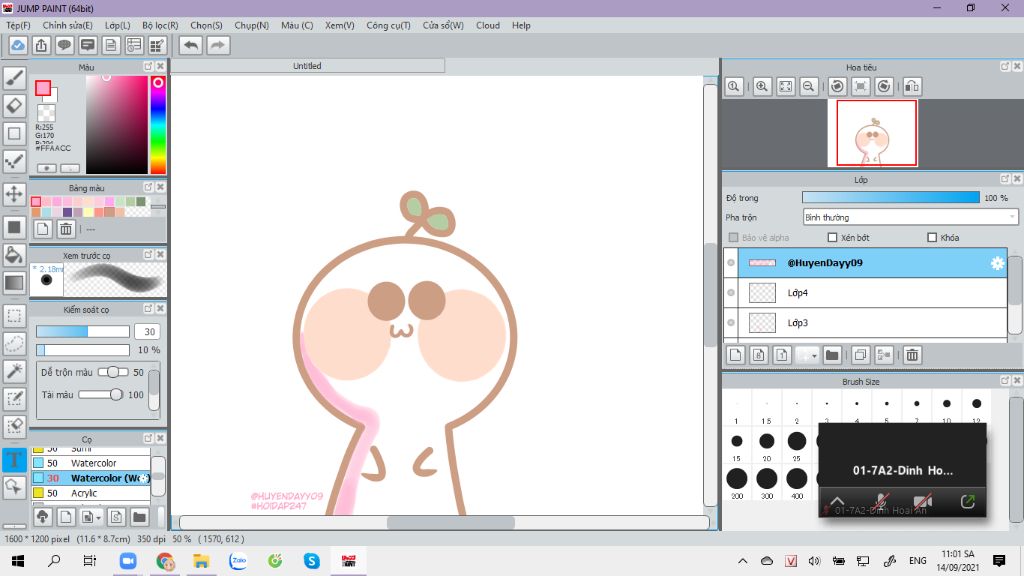Enable the Xén bớt (clipping) checkbox
Viewport: 1024px width, 576px height.
tap(832, 238)
